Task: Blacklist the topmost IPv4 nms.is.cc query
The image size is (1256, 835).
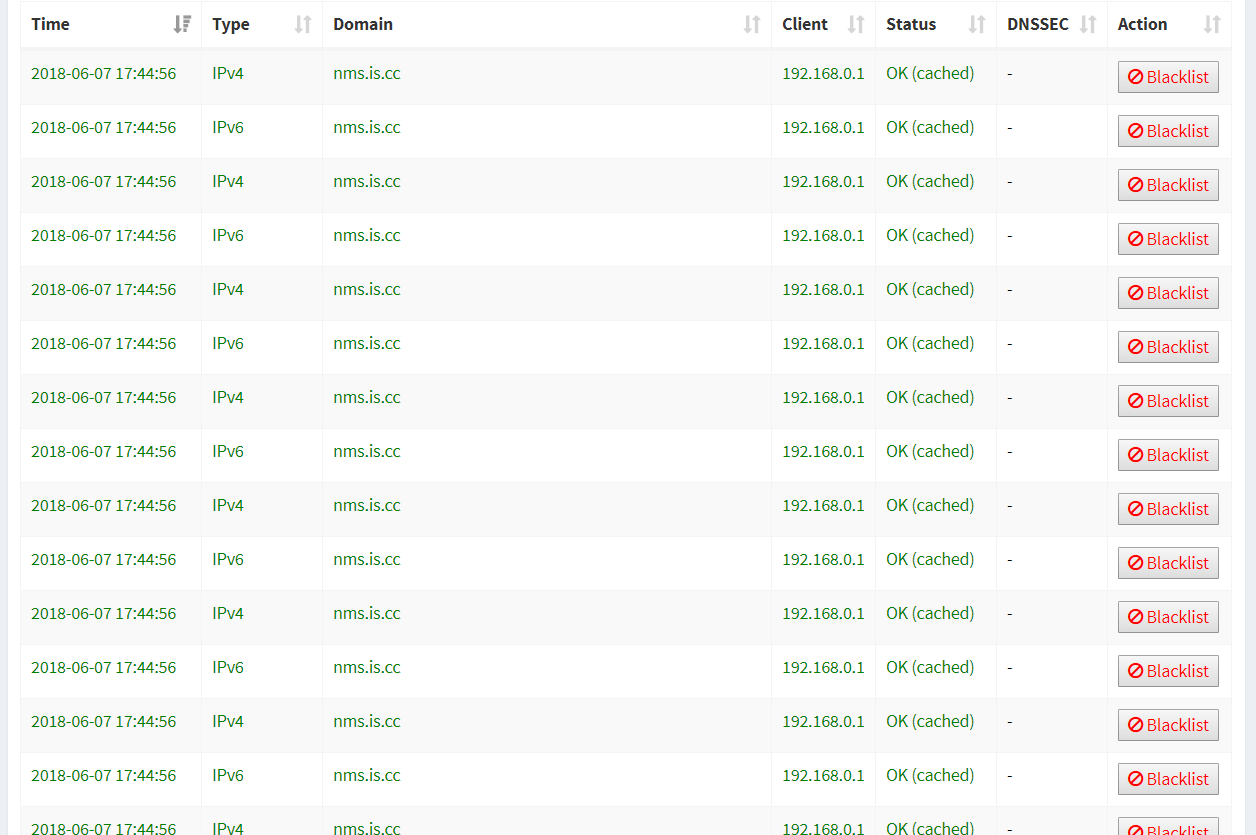Action: pos(1168,77)
